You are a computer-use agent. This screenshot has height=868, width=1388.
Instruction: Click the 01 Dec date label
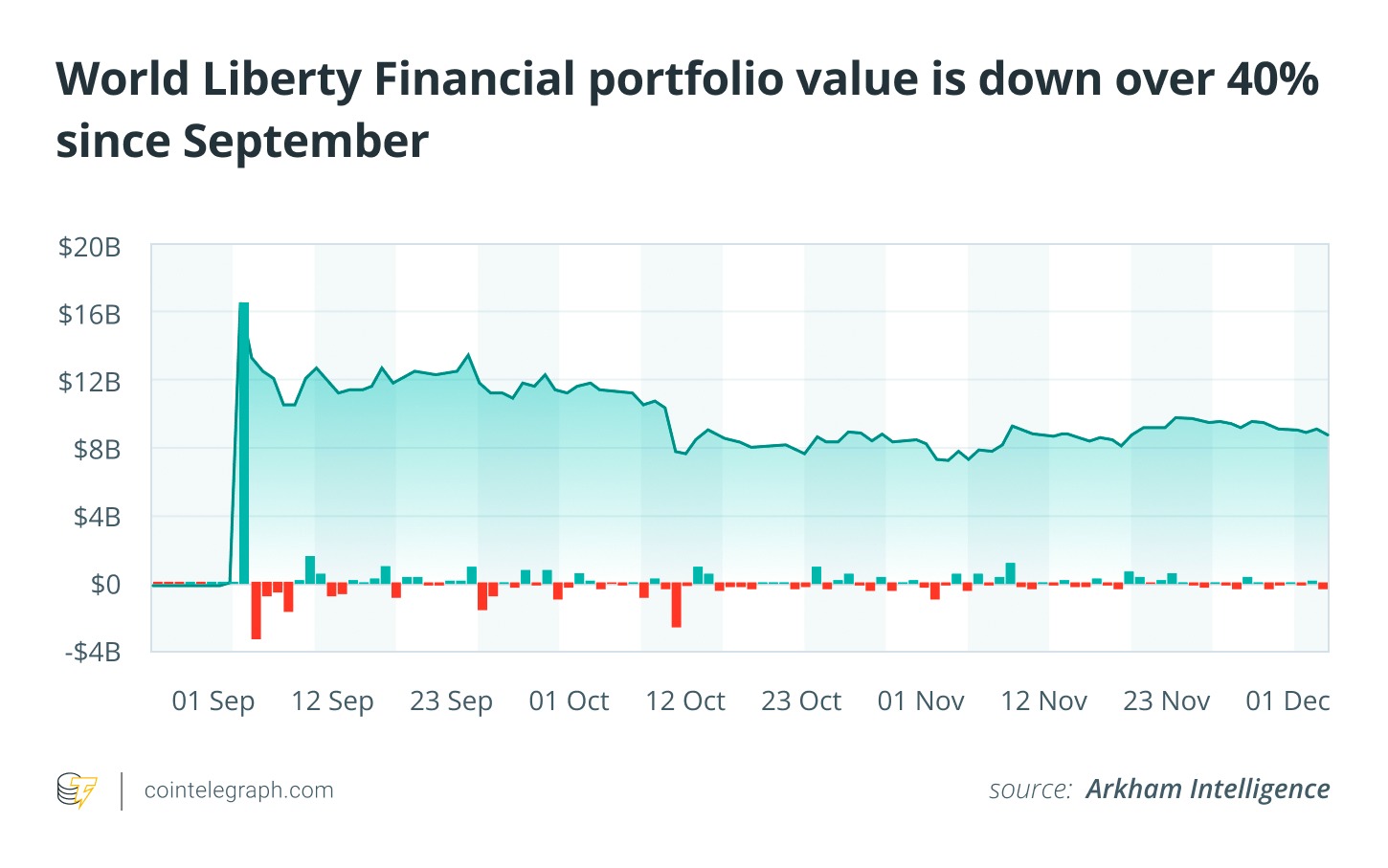(x=1287, y=701)
